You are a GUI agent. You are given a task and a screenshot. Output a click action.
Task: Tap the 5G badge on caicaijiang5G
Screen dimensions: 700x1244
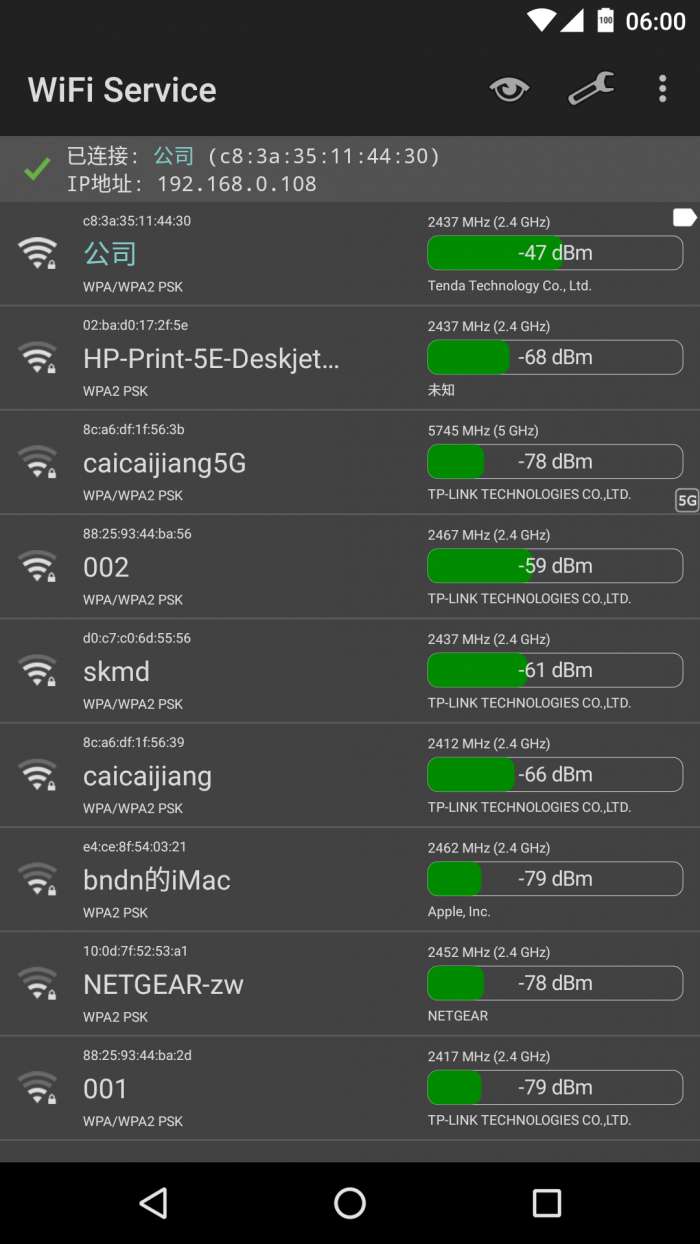(687, 500)
